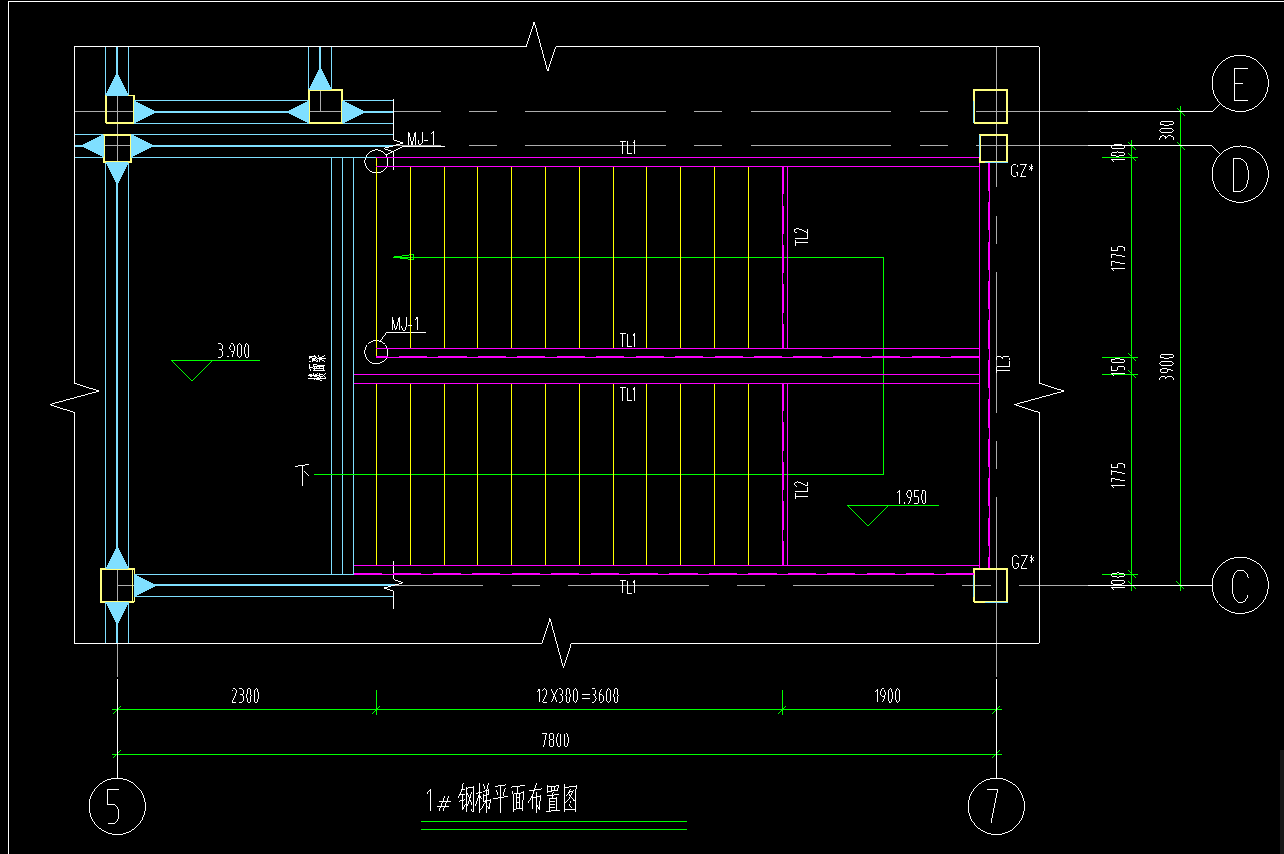Viewport: 1284px width, 854px height.
Task: Select the yellow column square on axis E
Action: 990,106
